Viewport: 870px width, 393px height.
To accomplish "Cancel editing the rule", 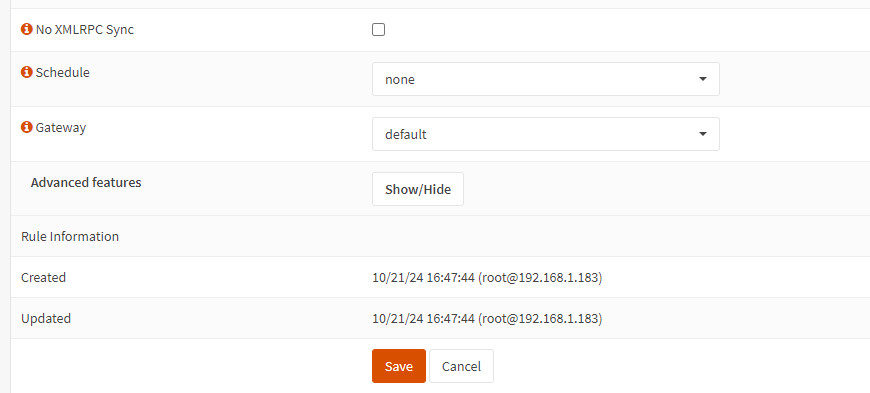I will pyautogui.click(x=461, y=366).
